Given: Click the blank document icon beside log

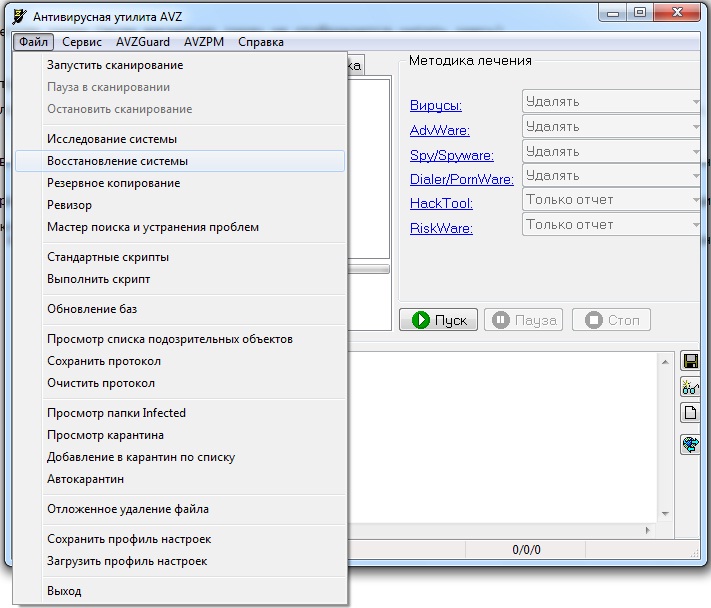Looking at the screenshot, I should click(691, 413).
